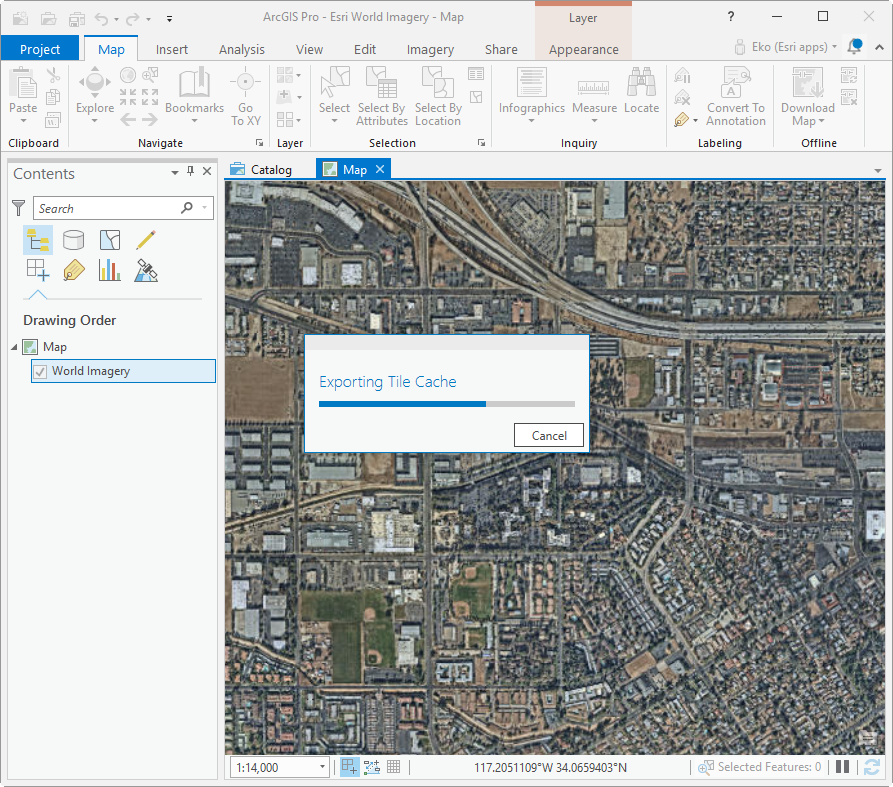Click the Exporting Tile Cache progress bar
Viewport: 893px width, 787px height.
coord(447,404)
